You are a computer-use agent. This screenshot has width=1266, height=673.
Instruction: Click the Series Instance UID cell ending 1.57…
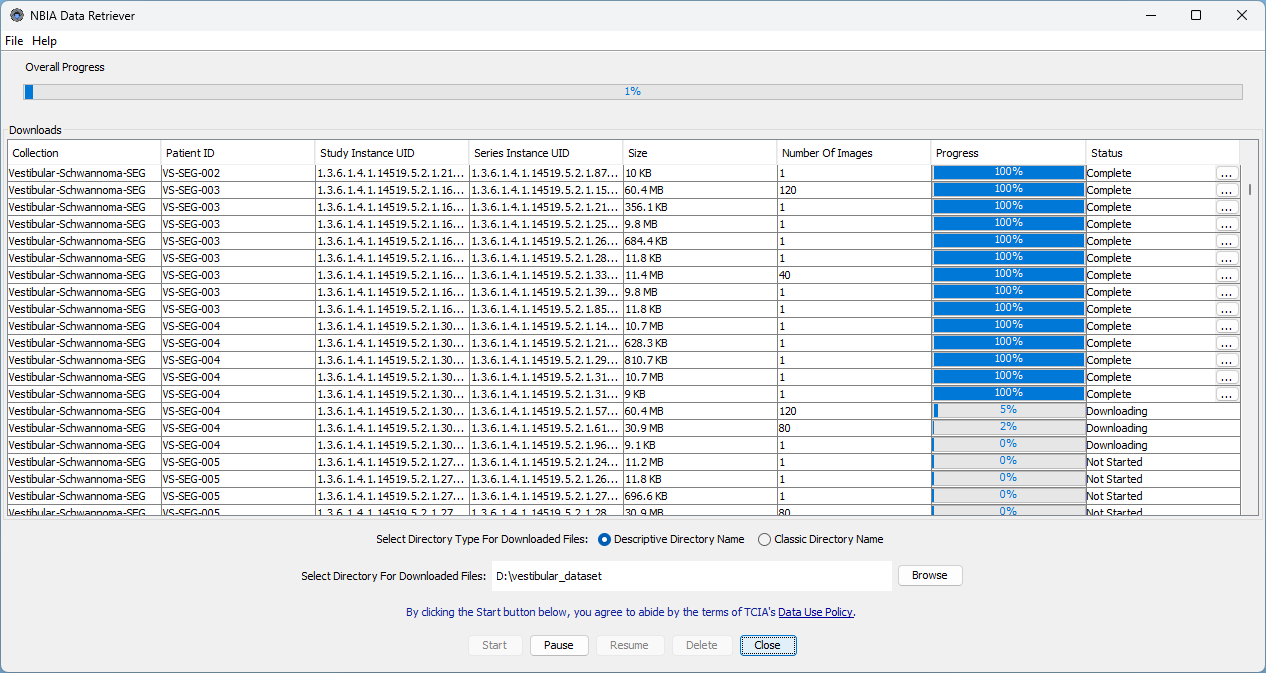pyautogui.click(x=546, y=411)
